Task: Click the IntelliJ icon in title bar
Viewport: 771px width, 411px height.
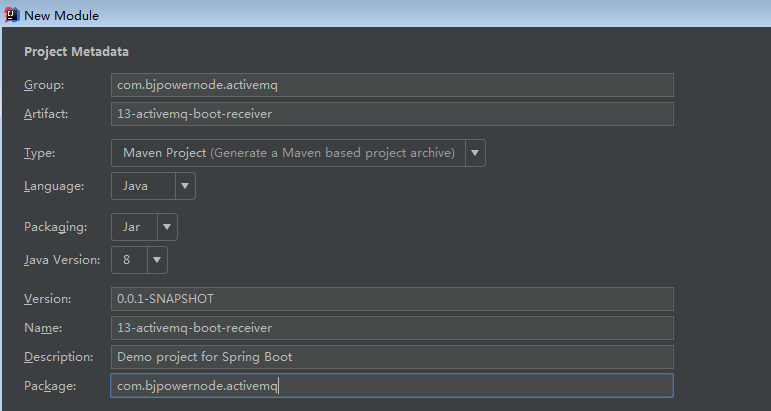Action: [11, 15]
